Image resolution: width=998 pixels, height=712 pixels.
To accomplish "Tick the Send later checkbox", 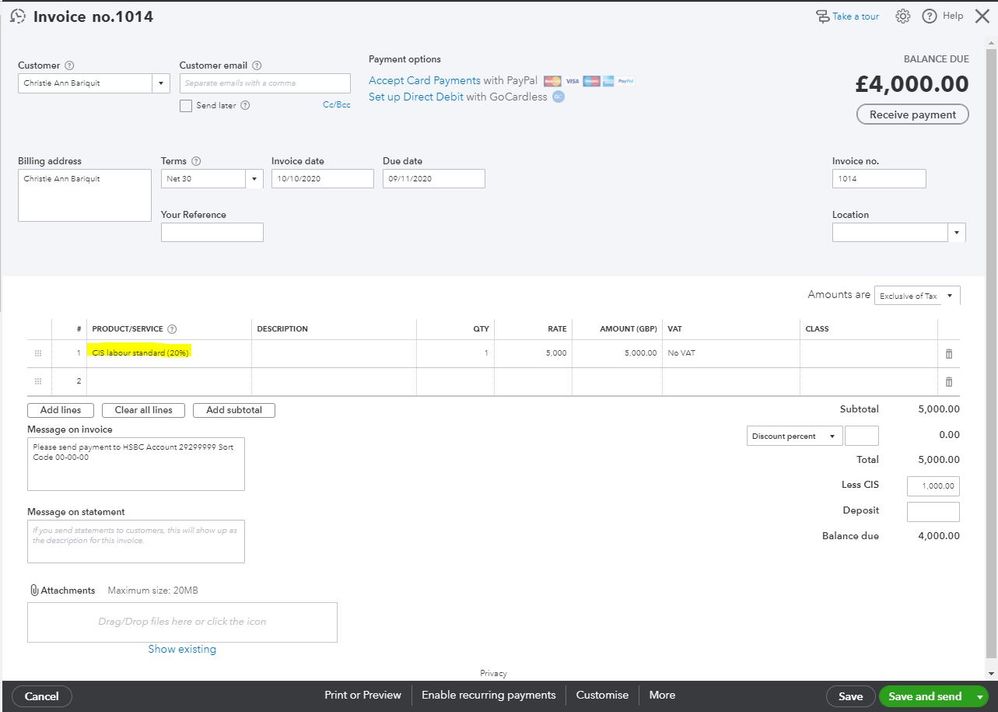I will click(186, 106).
